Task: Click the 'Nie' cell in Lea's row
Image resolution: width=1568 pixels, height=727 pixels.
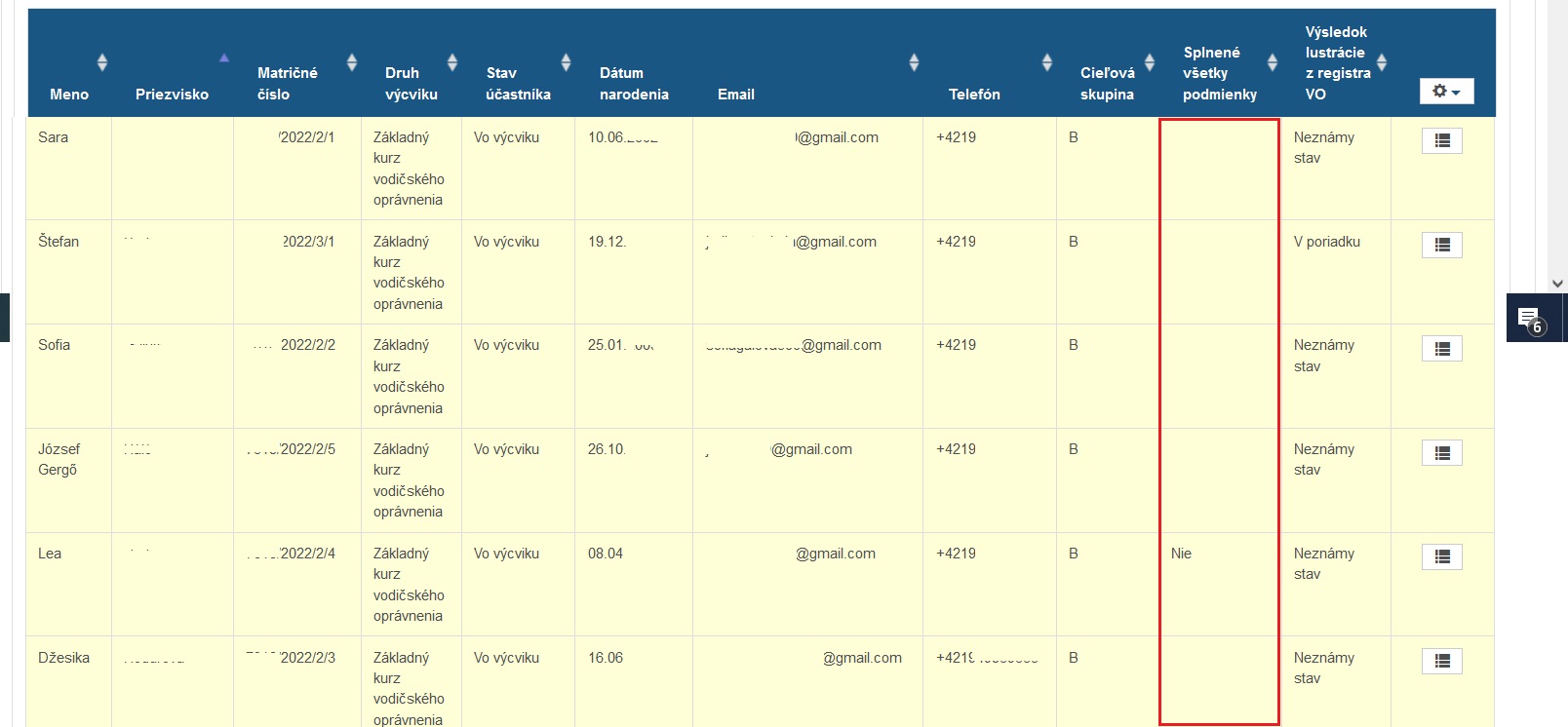Action: click(1181, 554)
